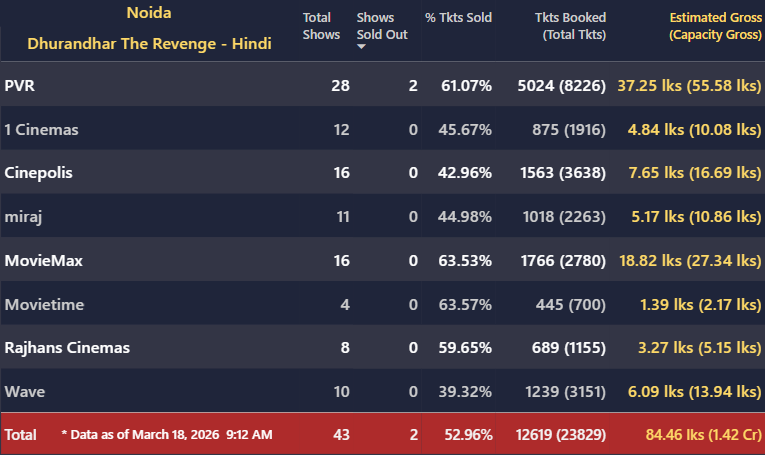Screen dimensions: 765x455
Task: Click Cinepolis gross 7.65 lks (16.69 lks)
Action: [x=695, y=173]
